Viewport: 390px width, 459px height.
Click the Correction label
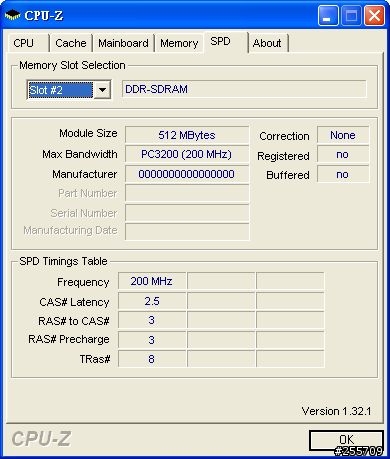point(284,136)
